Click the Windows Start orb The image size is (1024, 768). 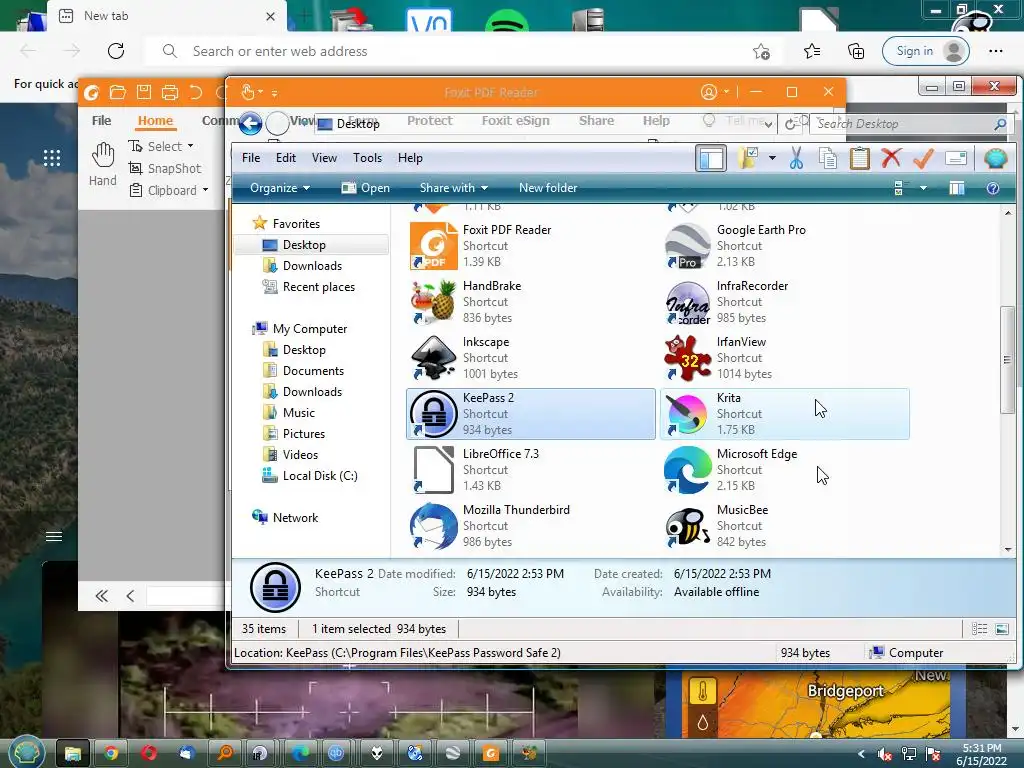click(25, 754)
